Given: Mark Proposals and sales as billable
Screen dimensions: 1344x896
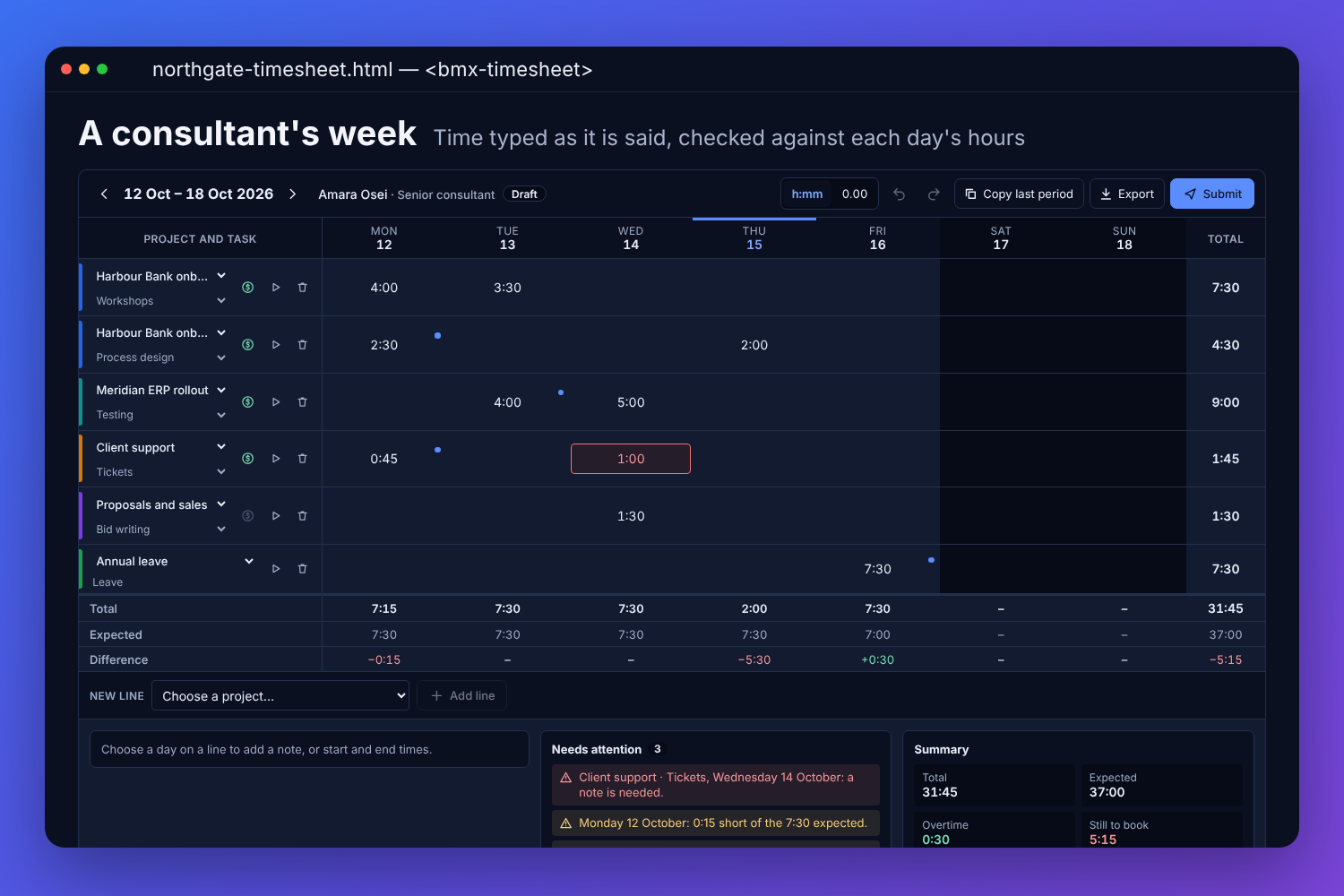Looking at the screenshot, I should [248, 516].
